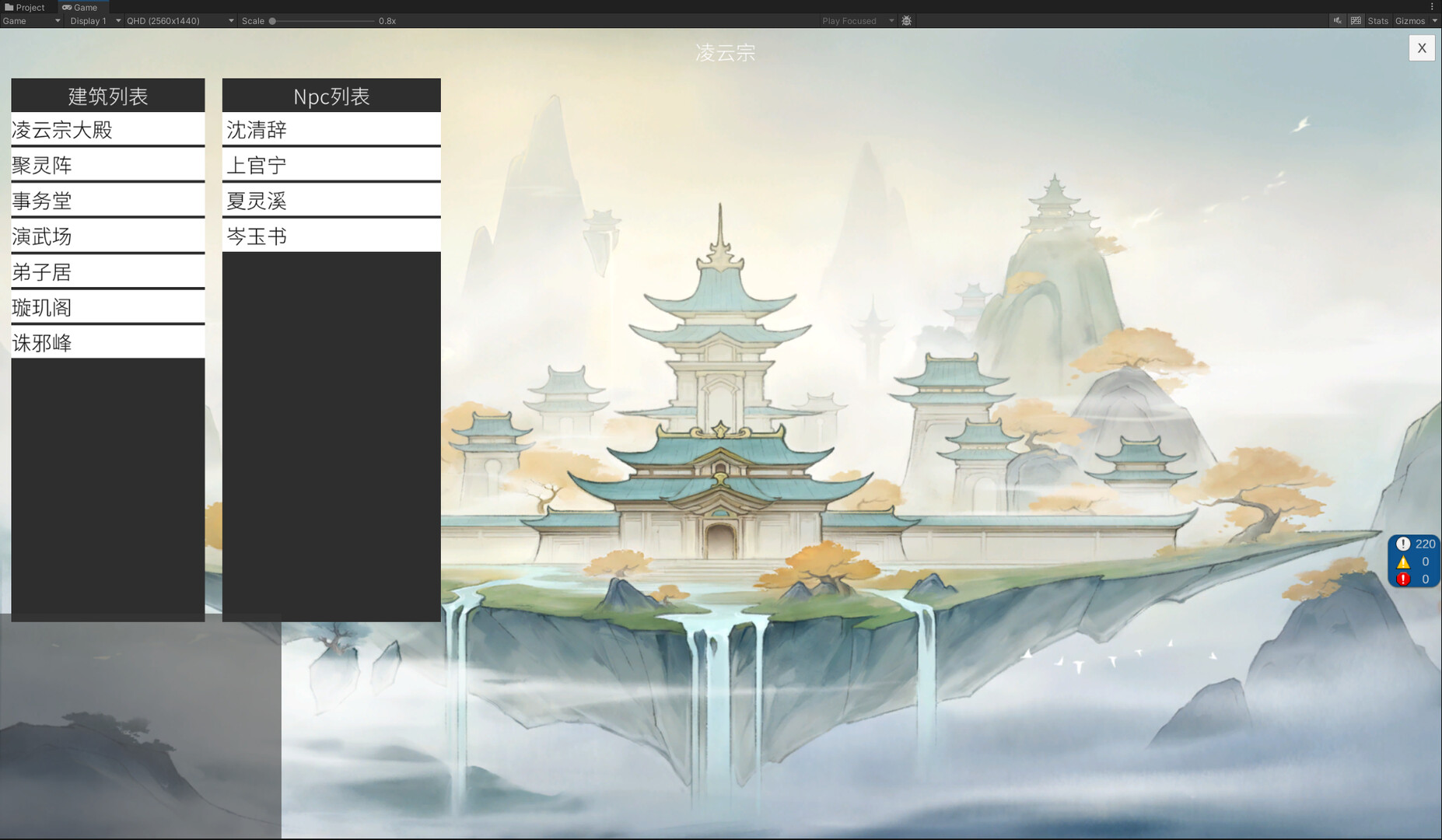Viewport: 1442px width, 840px height.
Task: Select NPC 岑玉书 in the Npc list
Action: (331, 236)
